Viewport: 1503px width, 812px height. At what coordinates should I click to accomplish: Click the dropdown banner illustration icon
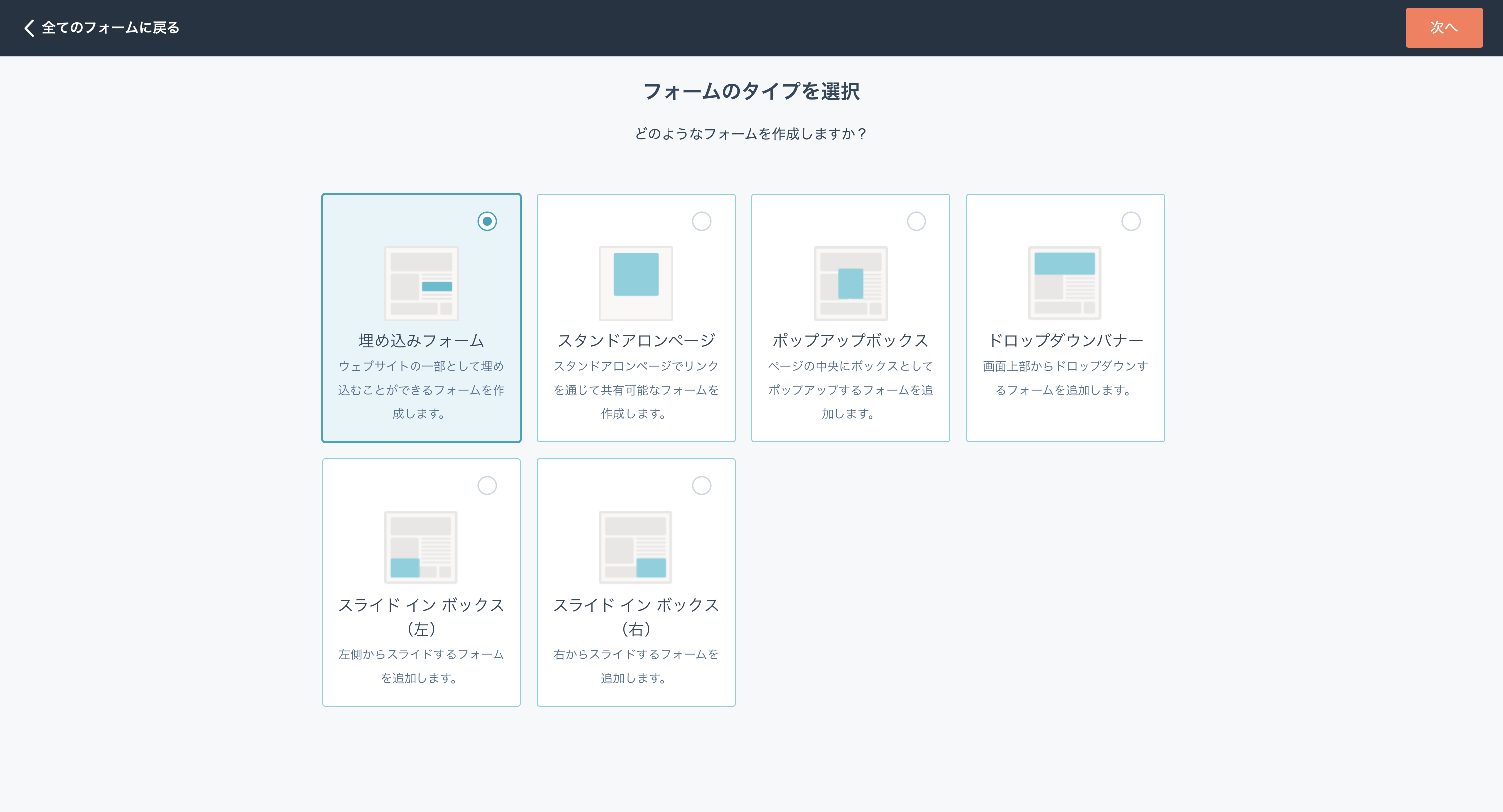click(1065, 283)
